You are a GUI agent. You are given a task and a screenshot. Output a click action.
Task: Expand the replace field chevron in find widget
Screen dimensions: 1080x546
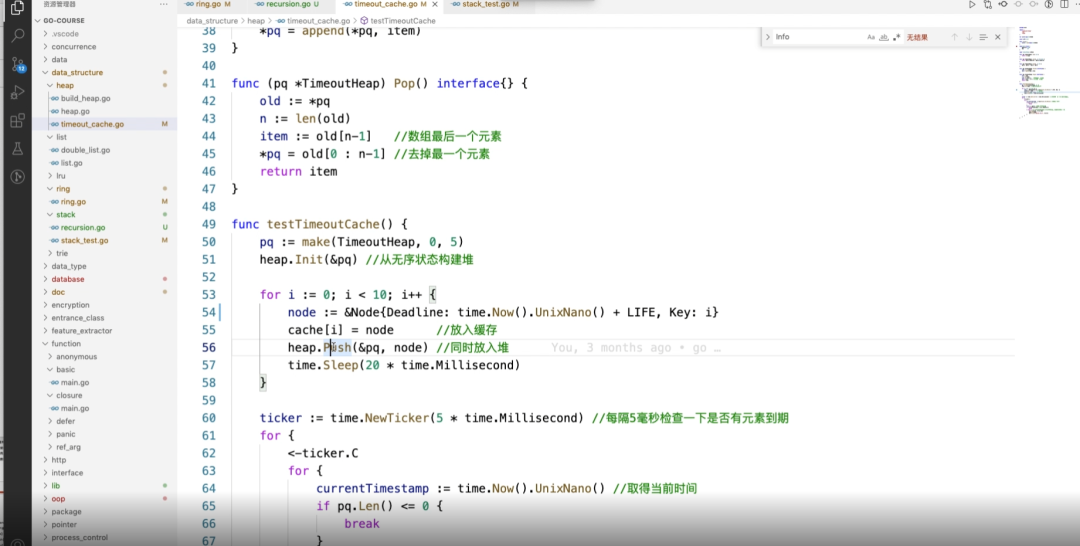[x=768, y=37]
